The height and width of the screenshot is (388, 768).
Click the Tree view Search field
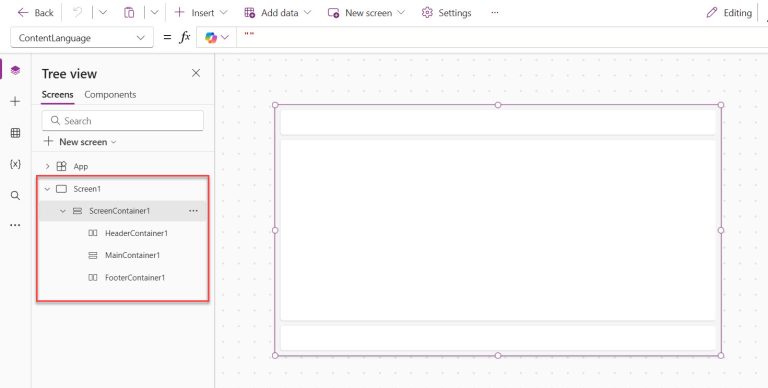tap(122, 121)
